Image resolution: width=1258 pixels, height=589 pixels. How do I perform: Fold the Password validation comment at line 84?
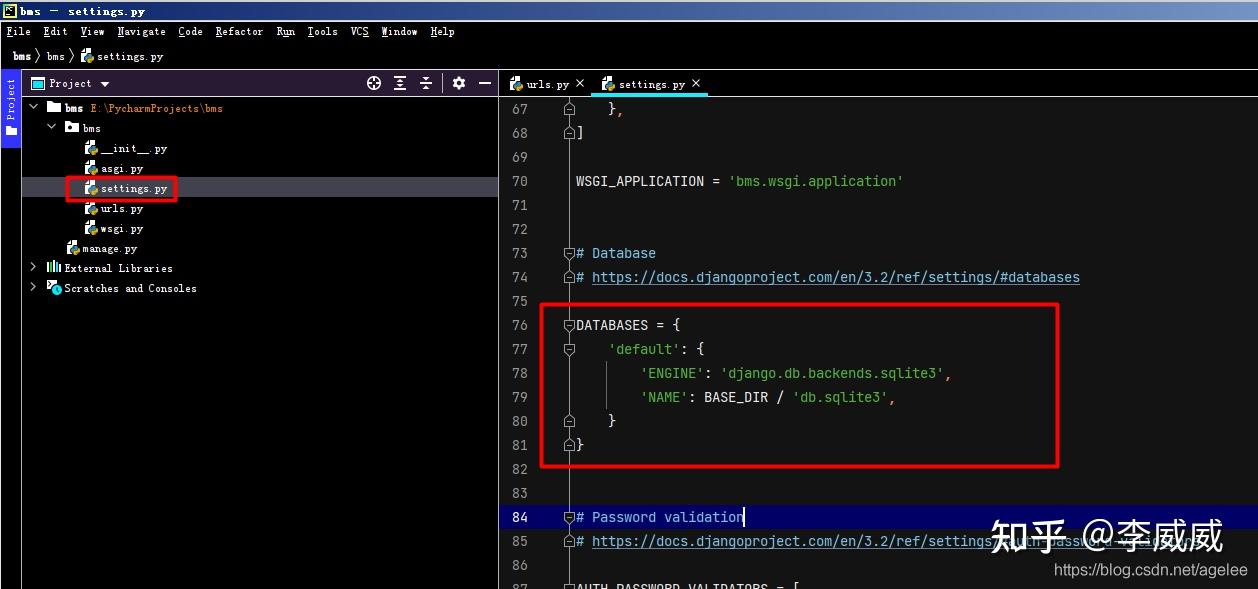(x=569, y=517)
